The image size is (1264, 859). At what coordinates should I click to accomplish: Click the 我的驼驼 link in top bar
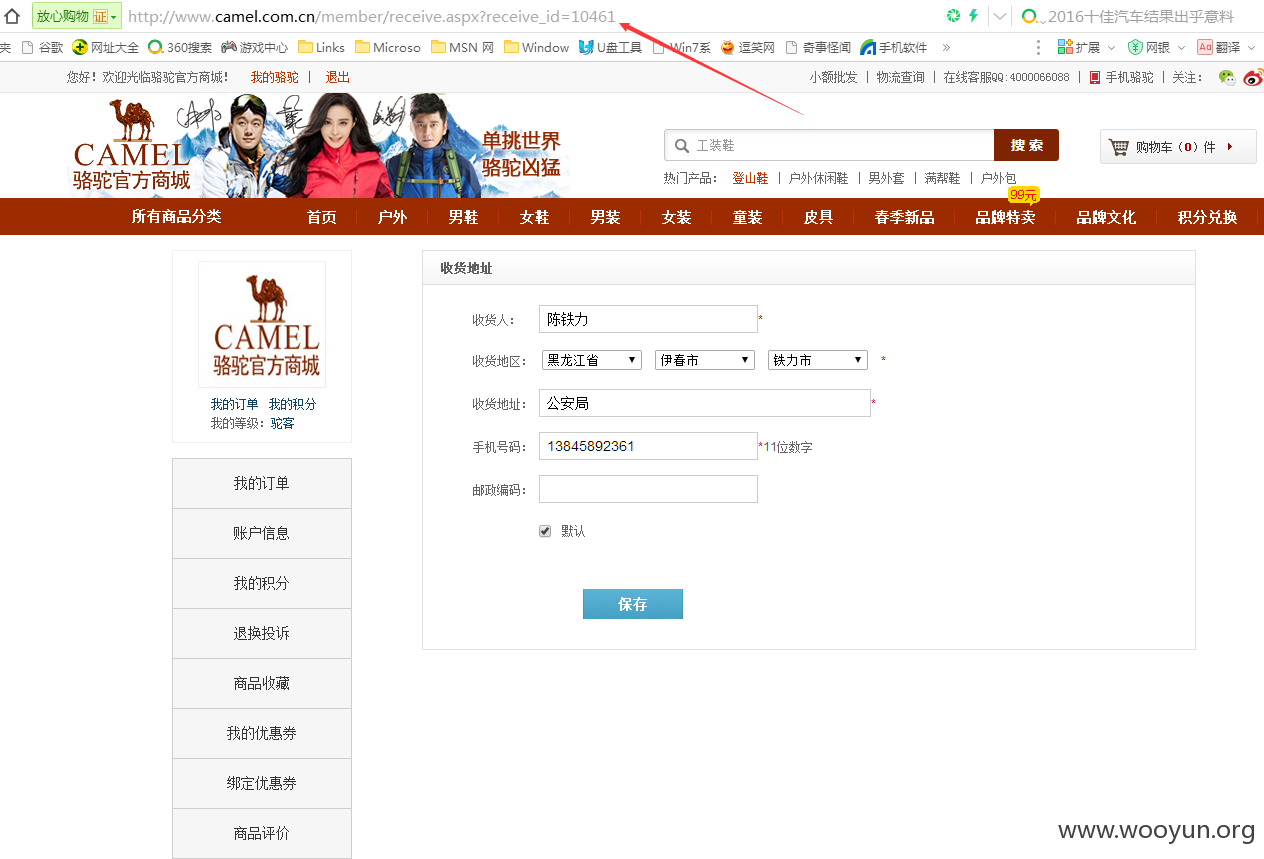[274, 77]
